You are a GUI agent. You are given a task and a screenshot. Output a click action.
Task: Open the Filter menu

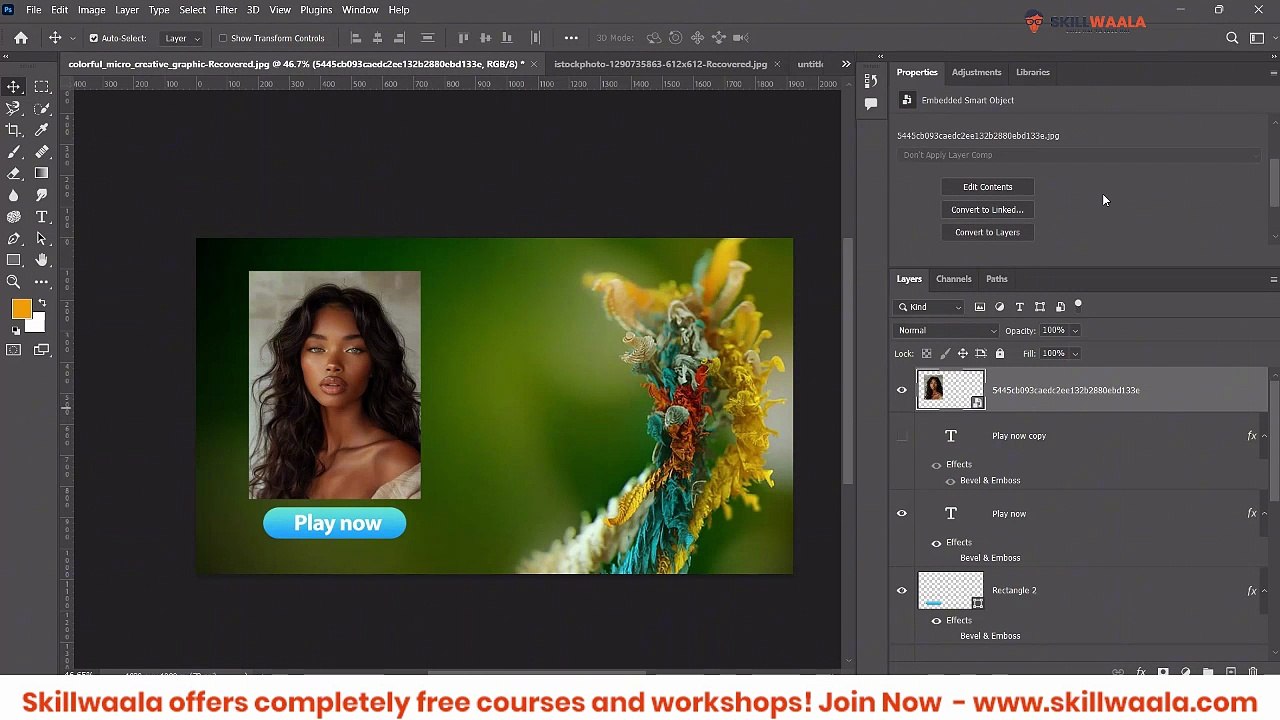pos(226,10)
